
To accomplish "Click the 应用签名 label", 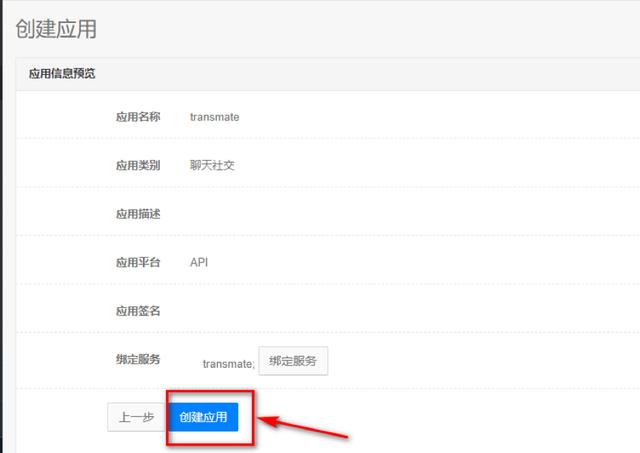I will (138, 311).
